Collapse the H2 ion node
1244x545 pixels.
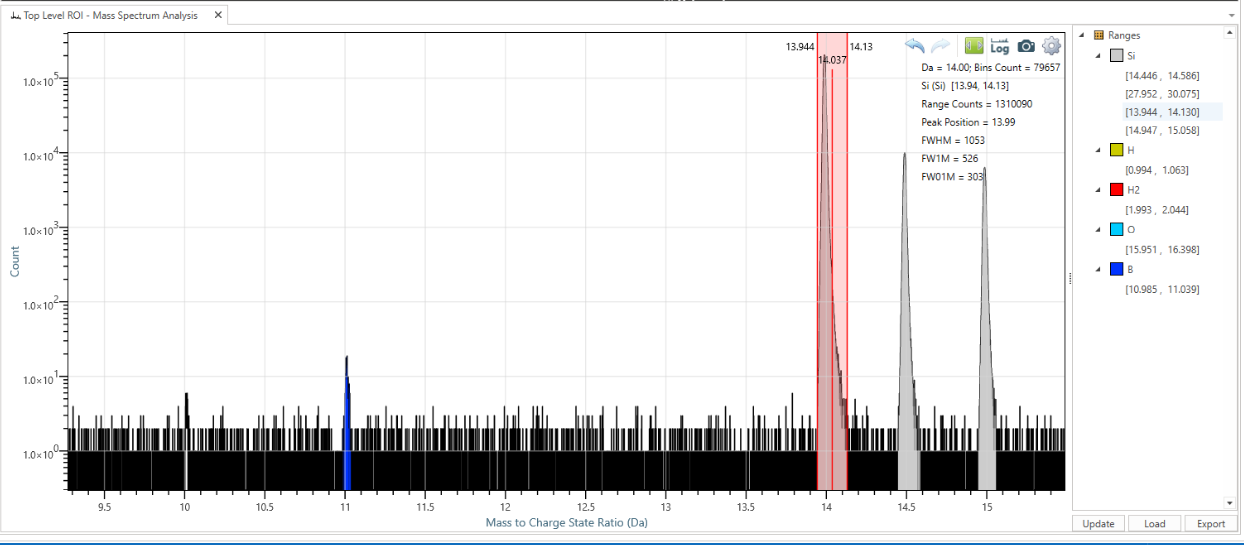(1098, 190)
